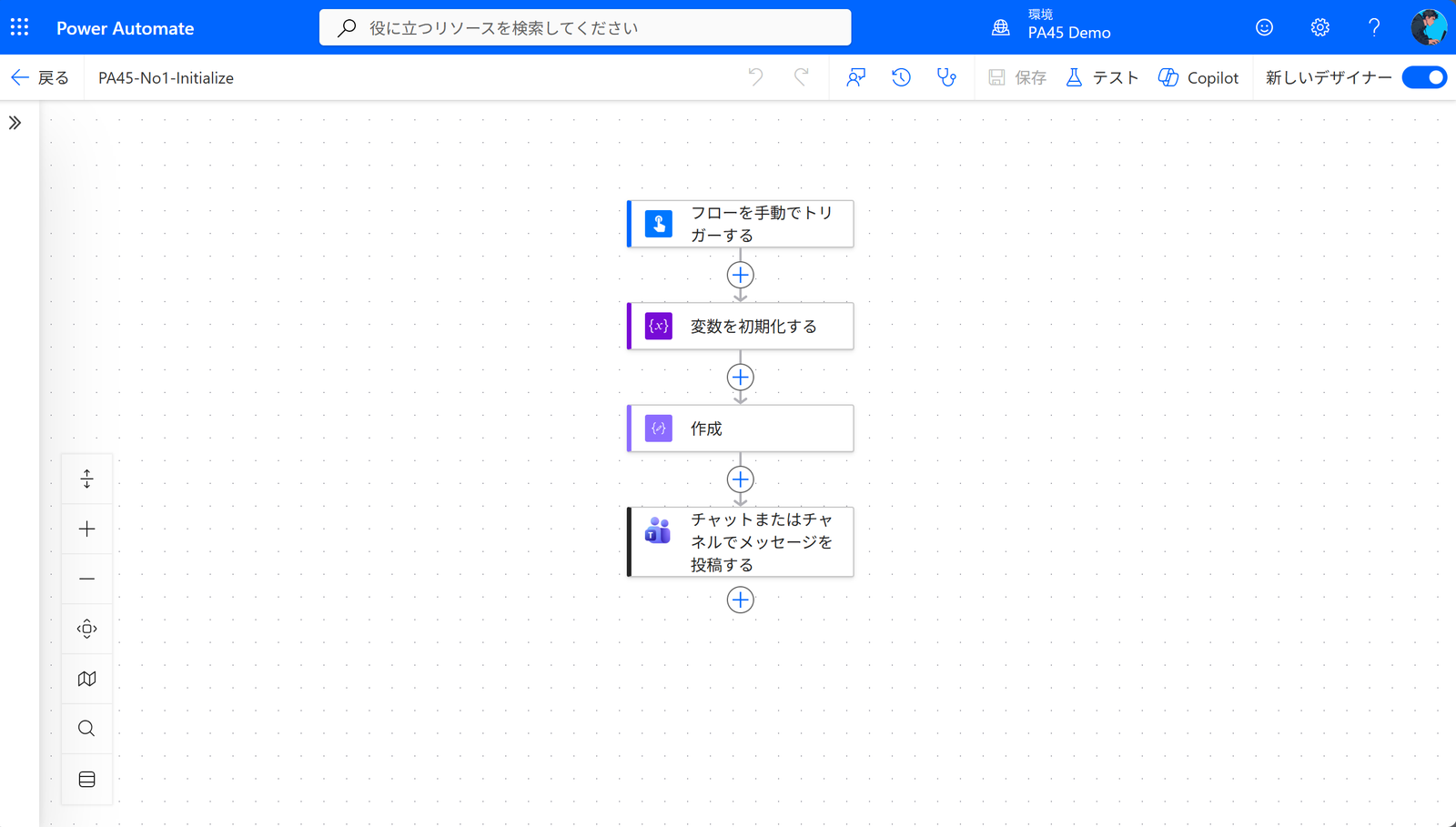Click the 保存 save button
The width and height of the screenshot is (1456, 827).
pos(1017,78)
